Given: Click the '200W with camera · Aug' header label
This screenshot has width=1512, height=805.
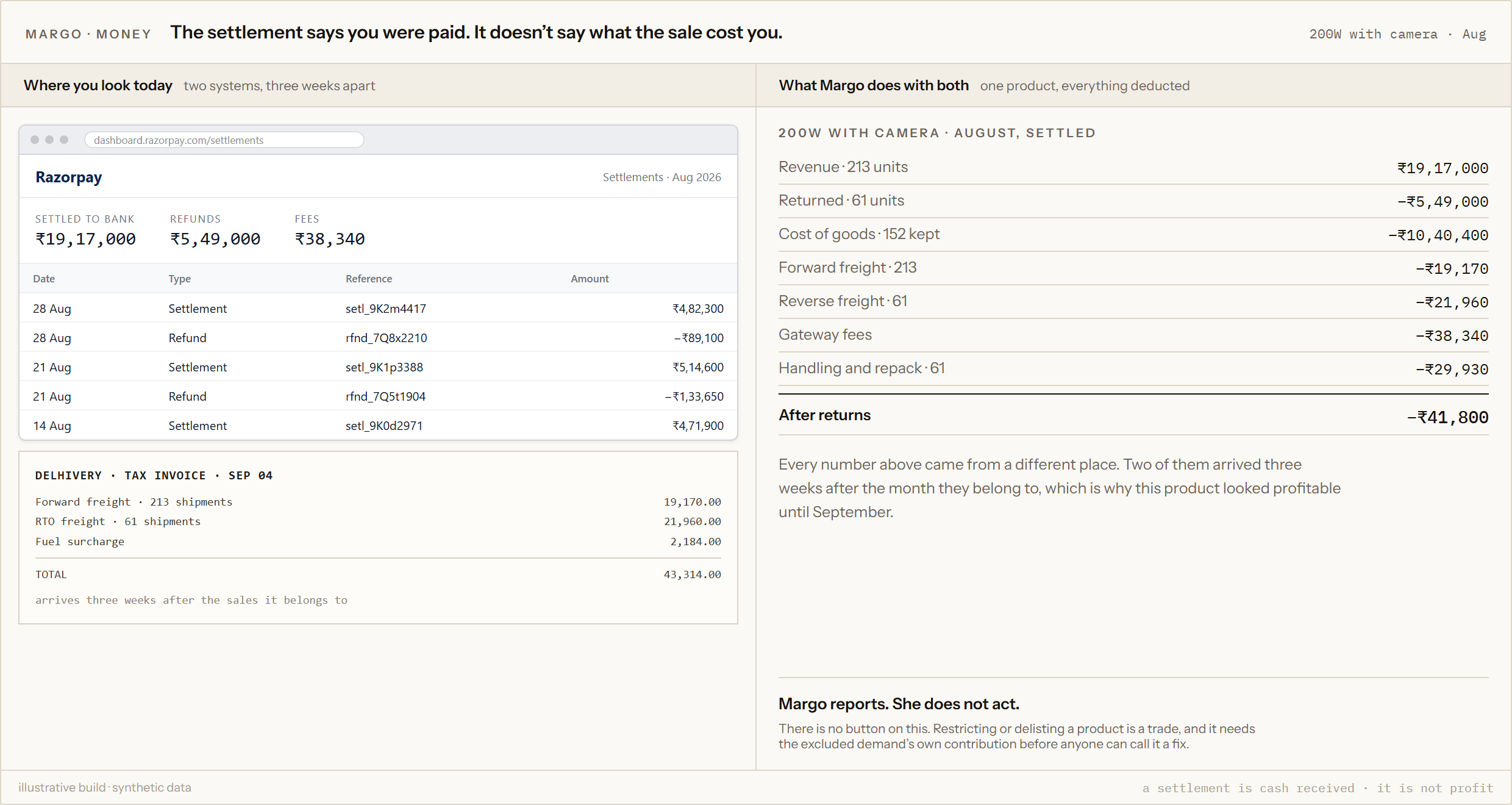Looking at the screenshot, I should pos(1397,34).
